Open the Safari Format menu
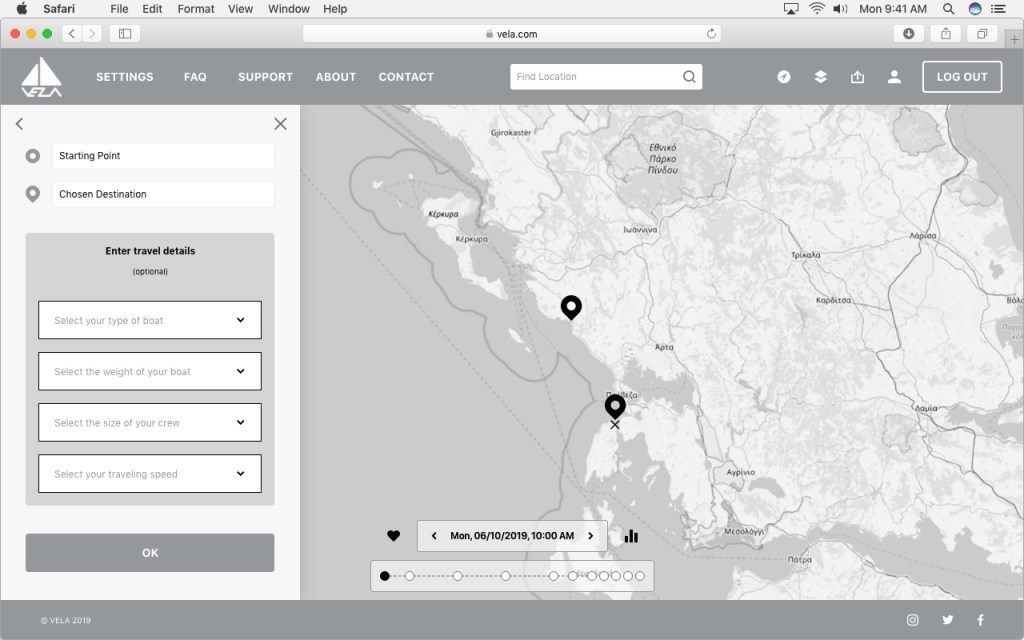1024x640 pixels. point(196,9)
